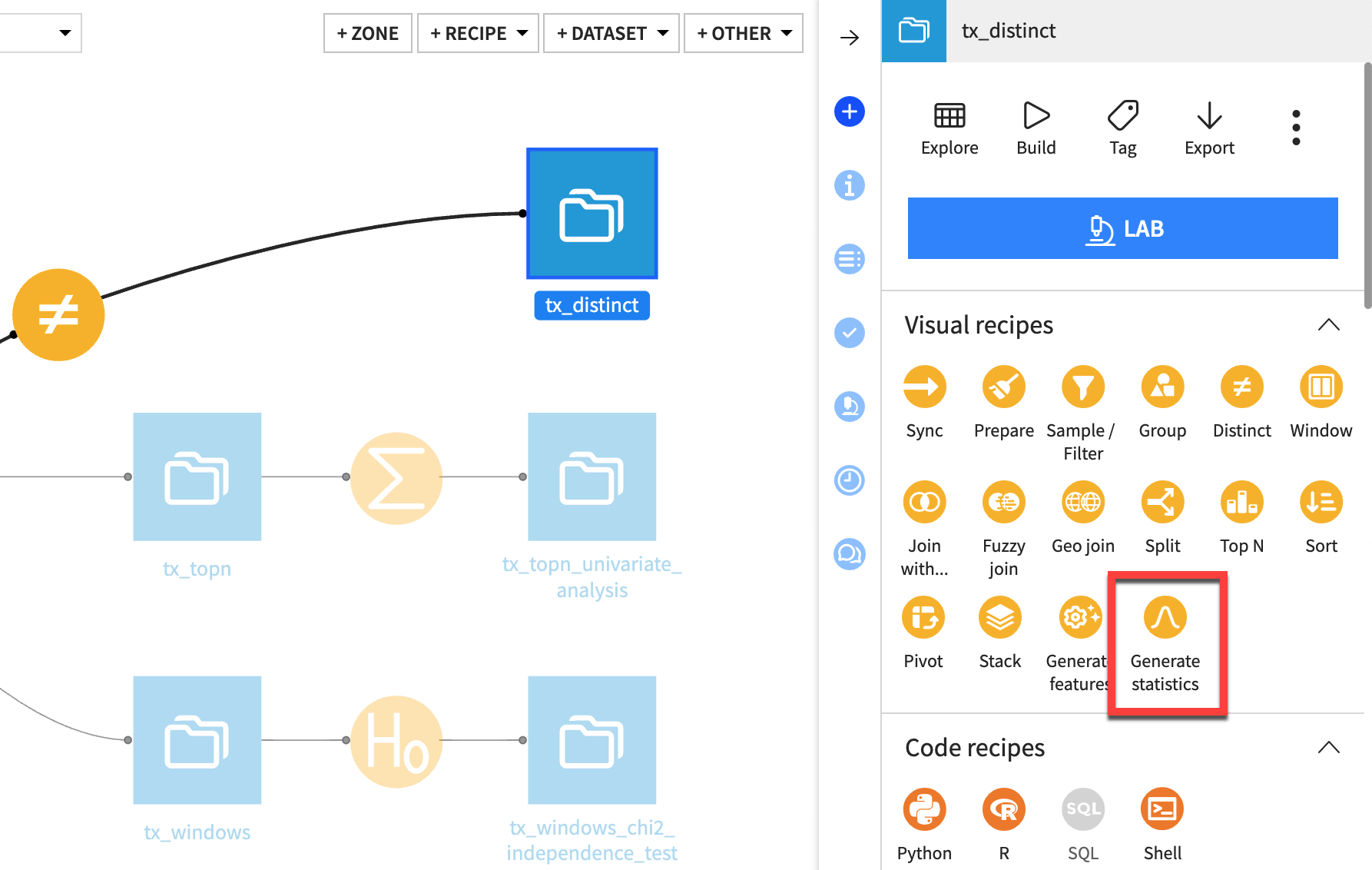Open the Distinct visual recipe
The image size is (1372, 870).
1241,387
